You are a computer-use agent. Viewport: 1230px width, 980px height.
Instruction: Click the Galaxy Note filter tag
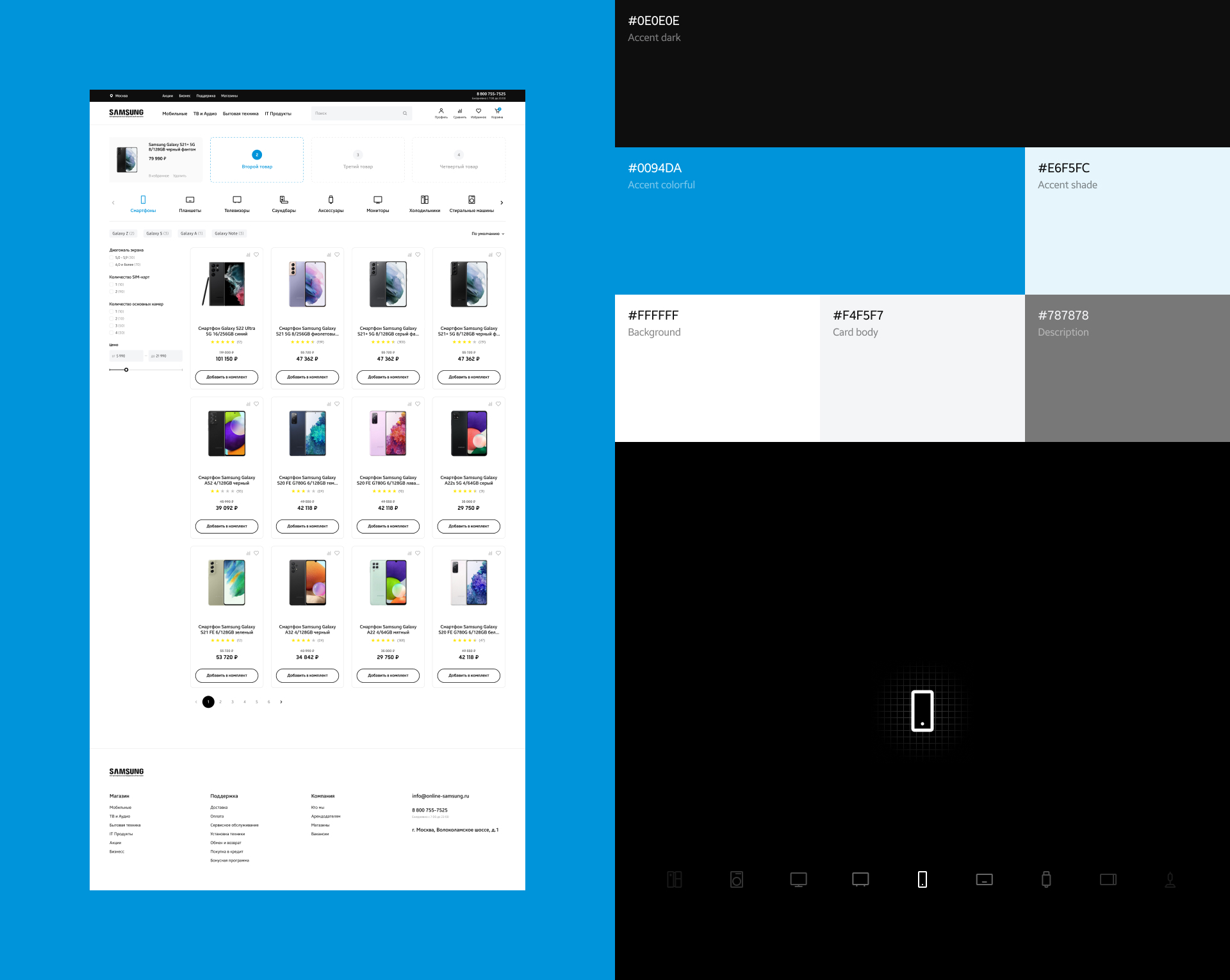[229, 234]
